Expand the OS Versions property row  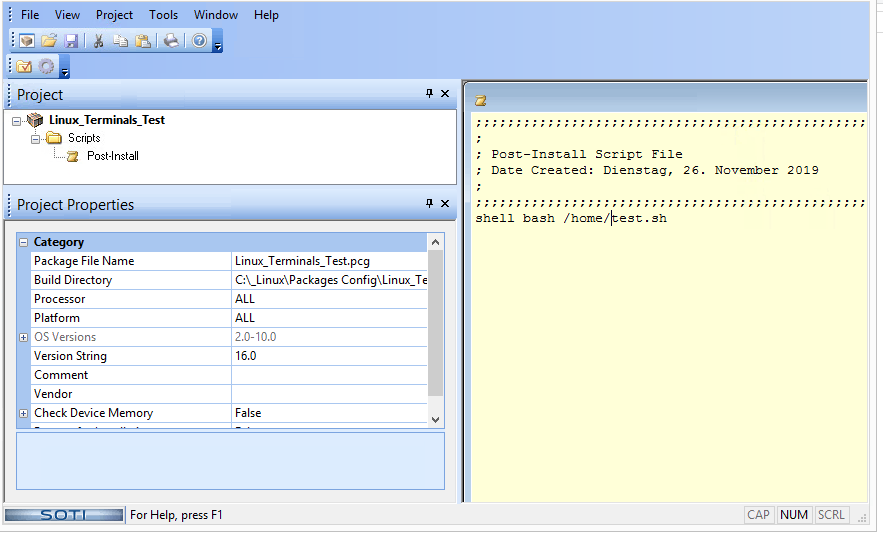coord(24,337)
